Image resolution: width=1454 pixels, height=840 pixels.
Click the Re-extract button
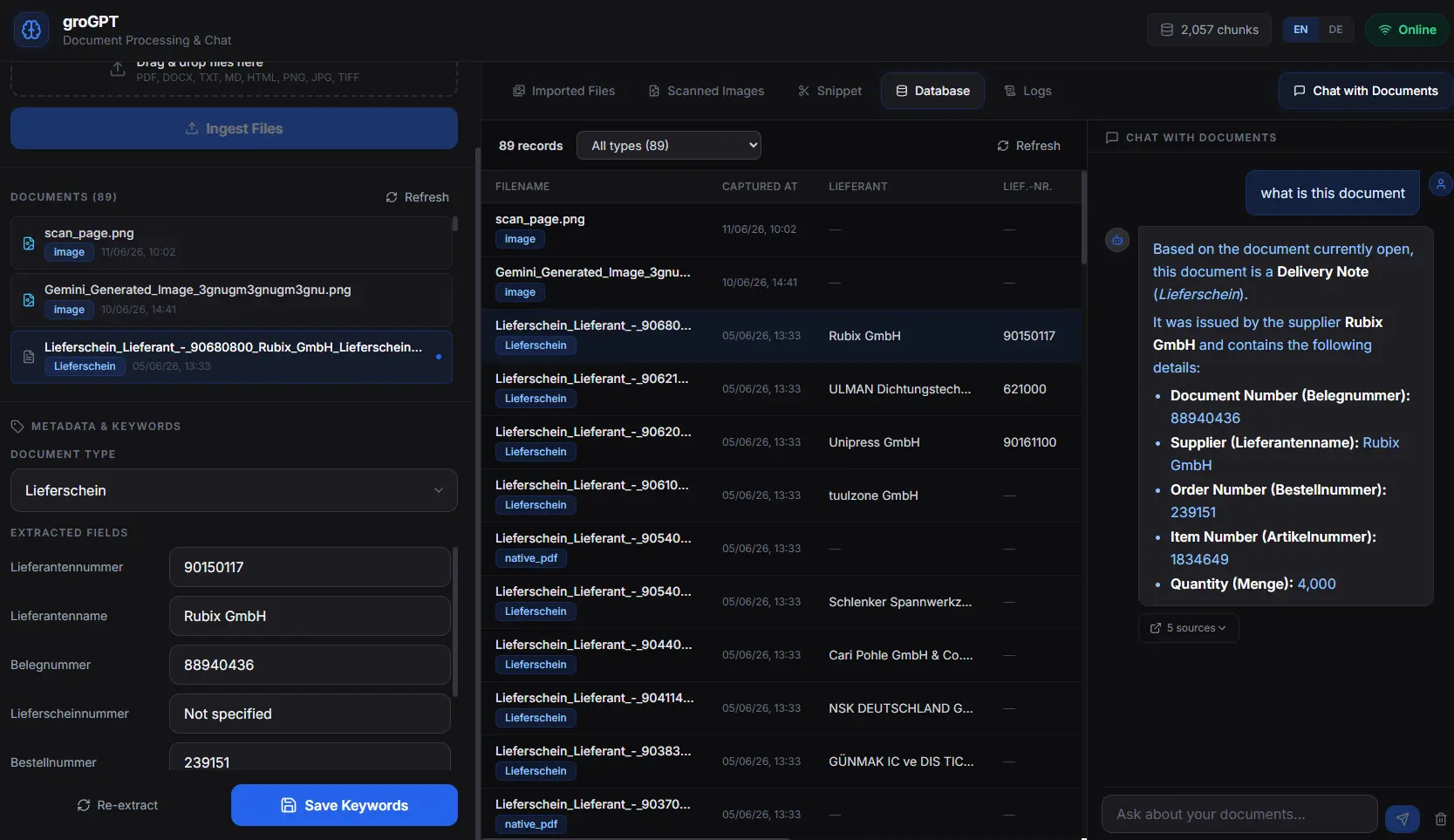pos(118,805)
